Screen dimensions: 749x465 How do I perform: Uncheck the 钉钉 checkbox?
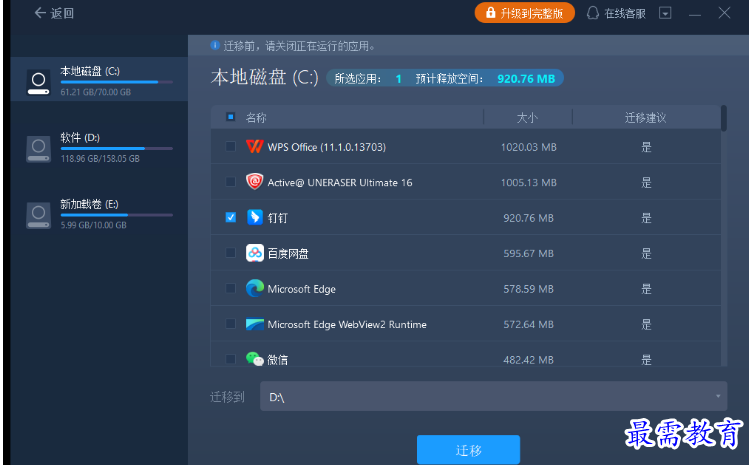tap(231, 217)
